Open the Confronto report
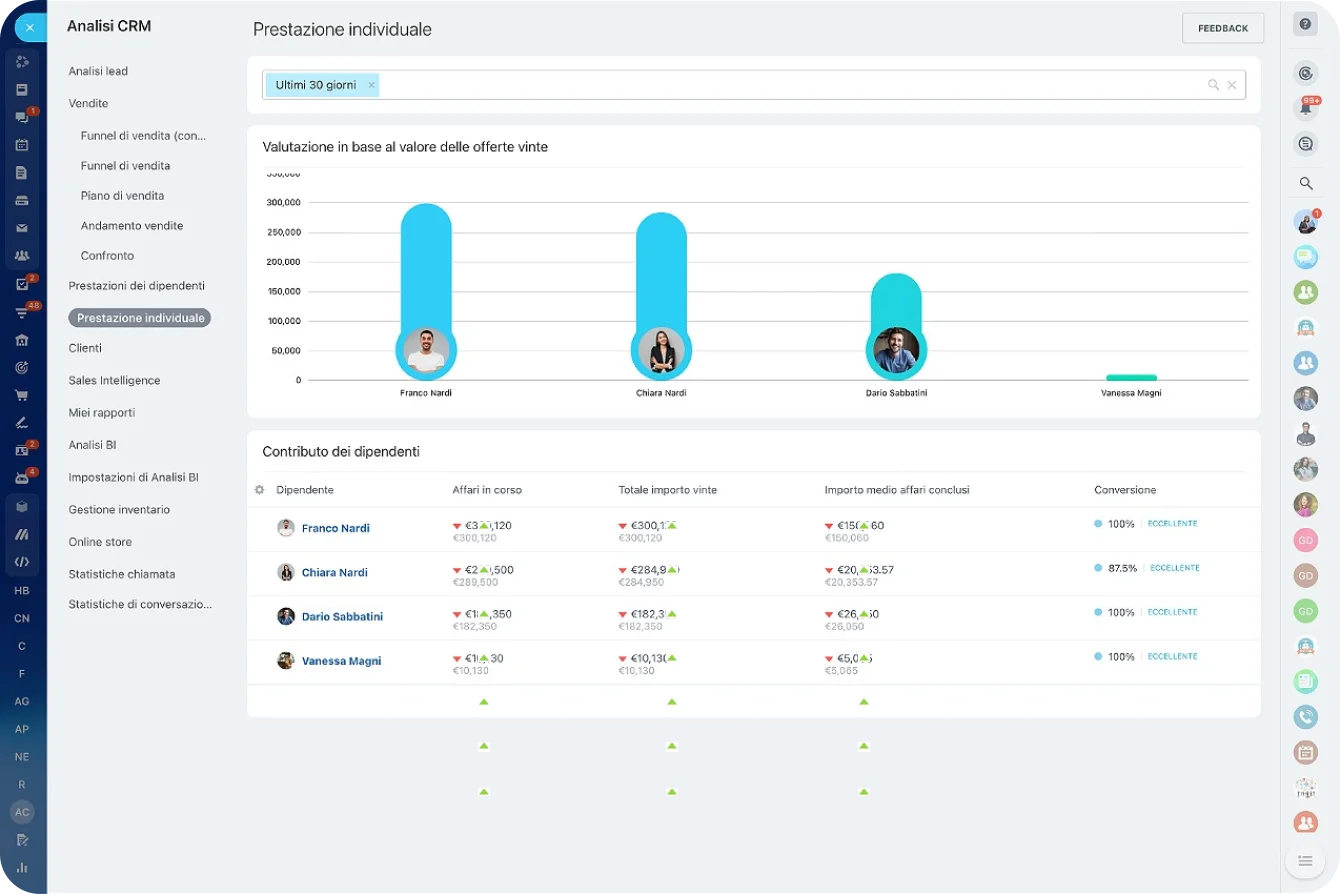Viewport: 1340px width, 894px height. 107,255
